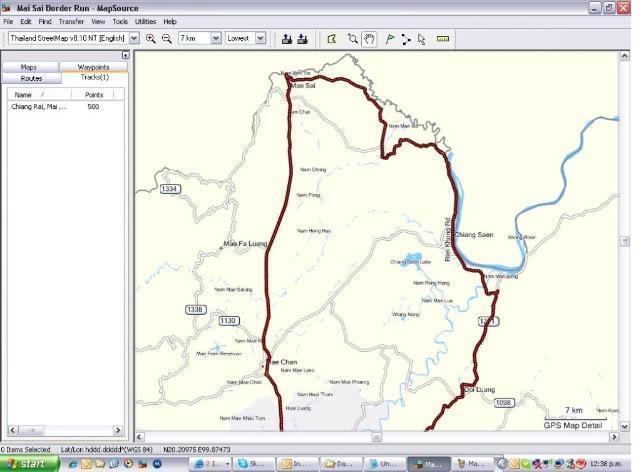Image resolution: width=640 pixels, height=472 pixels.
Task: Select the Selection arrow tool
Action: 422,39
